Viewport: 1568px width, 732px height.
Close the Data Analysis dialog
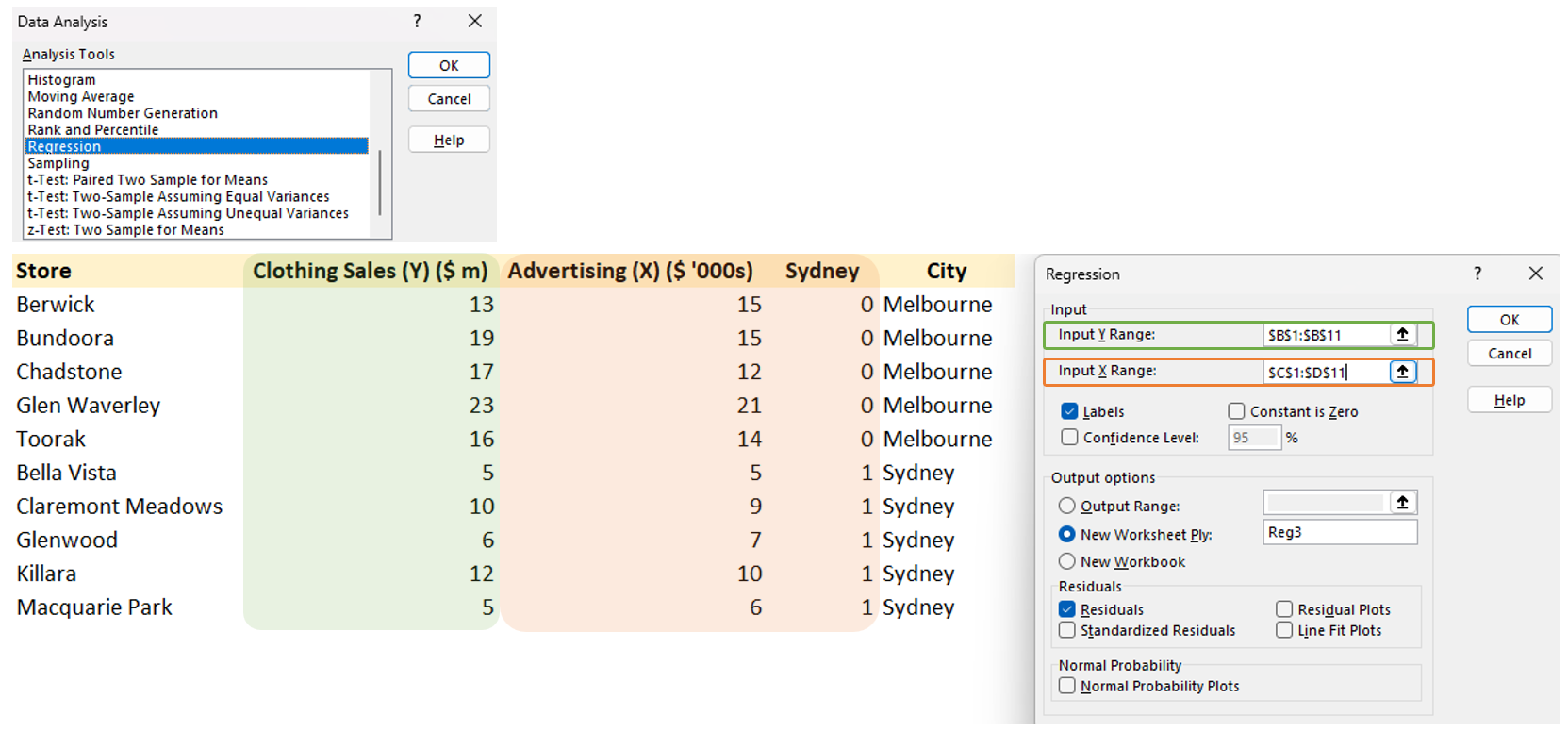tap(475, 21)
